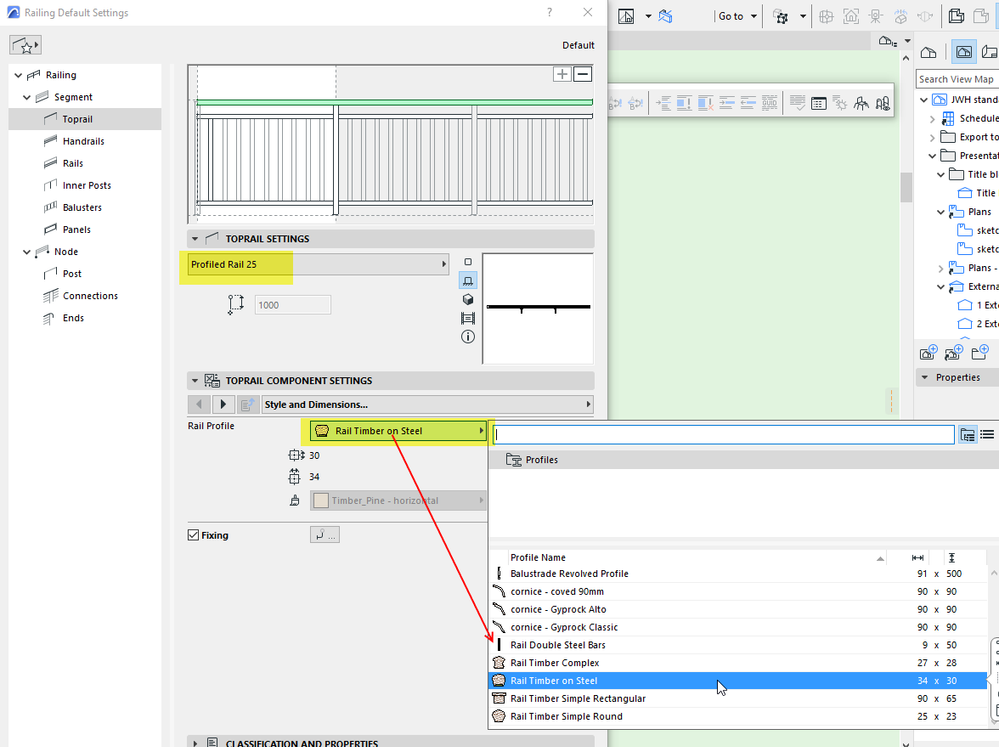999x747 pixels.
Task: Switch profile chooser to list view
Action: pos(987,435)
